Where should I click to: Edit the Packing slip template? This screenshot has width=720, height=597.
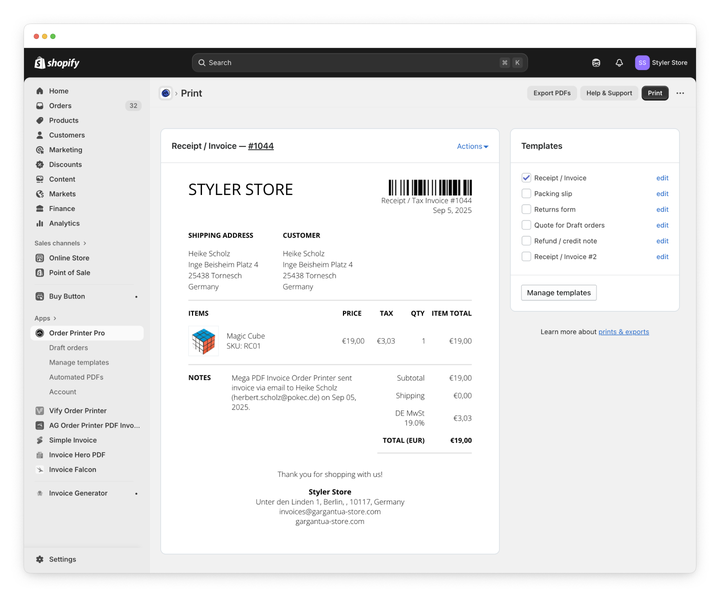coord(662,193)
